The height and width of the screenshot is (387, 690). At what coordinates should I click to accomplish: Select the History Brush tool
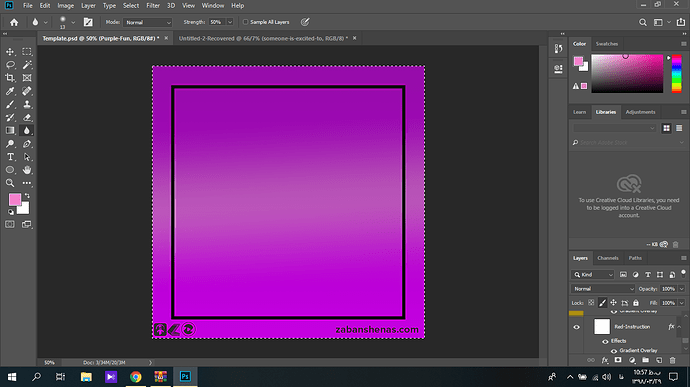pyautogui.click(x=10, y=118)
